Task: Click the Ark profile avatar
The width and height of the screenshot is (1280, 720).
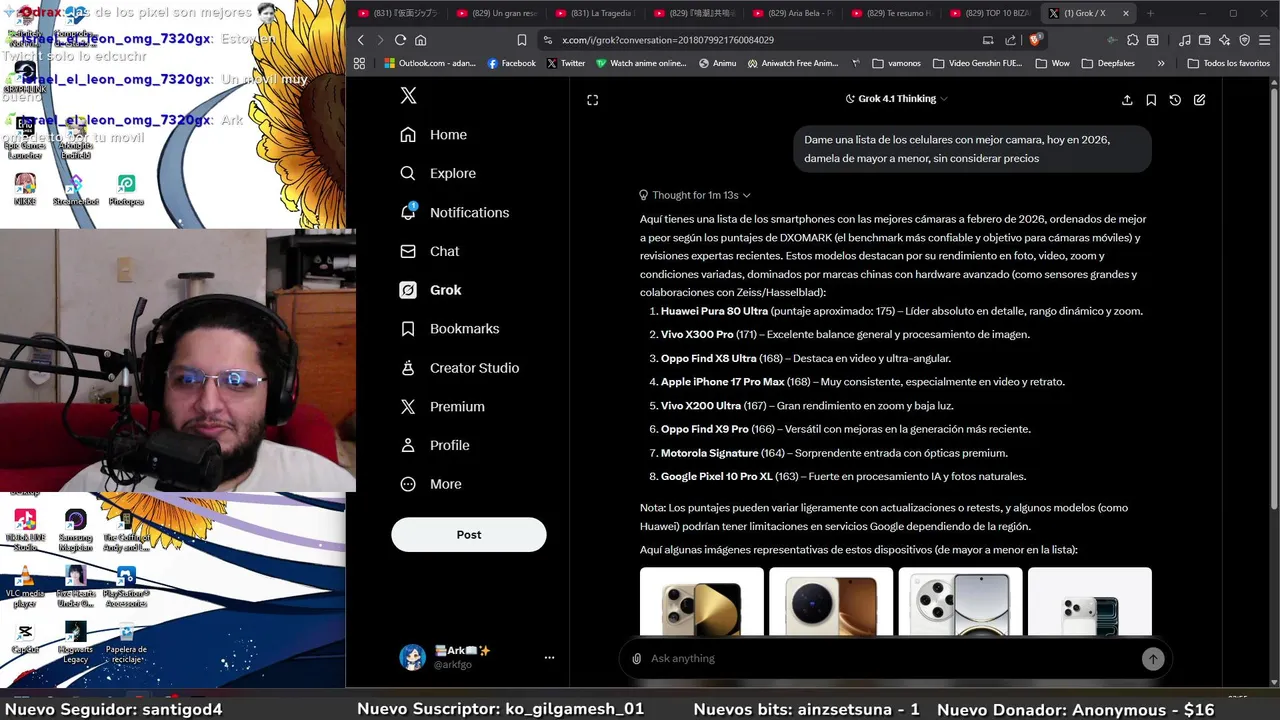Action: pos(412,657)
